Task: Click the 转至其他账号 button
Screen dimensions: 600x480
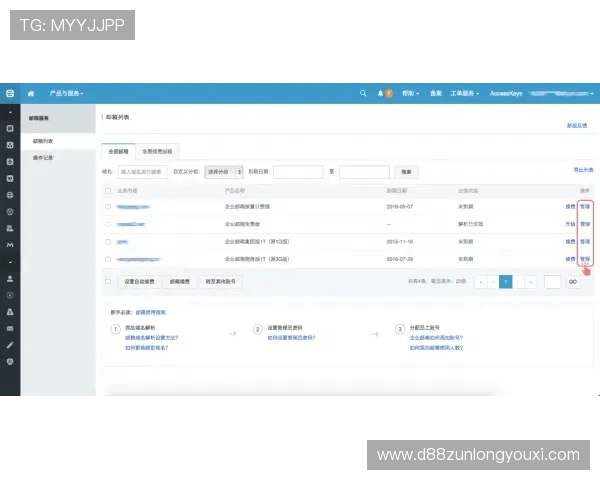Action: pos(220,281)
